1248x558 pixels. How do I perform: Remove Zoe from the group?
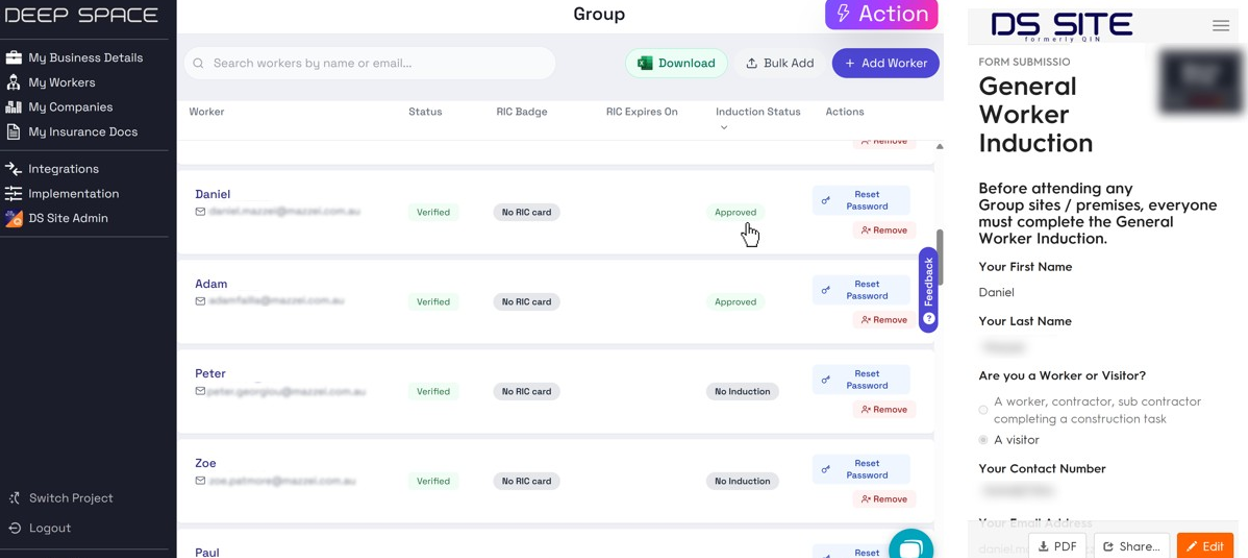pyautogui.click(x=884, y=499)
